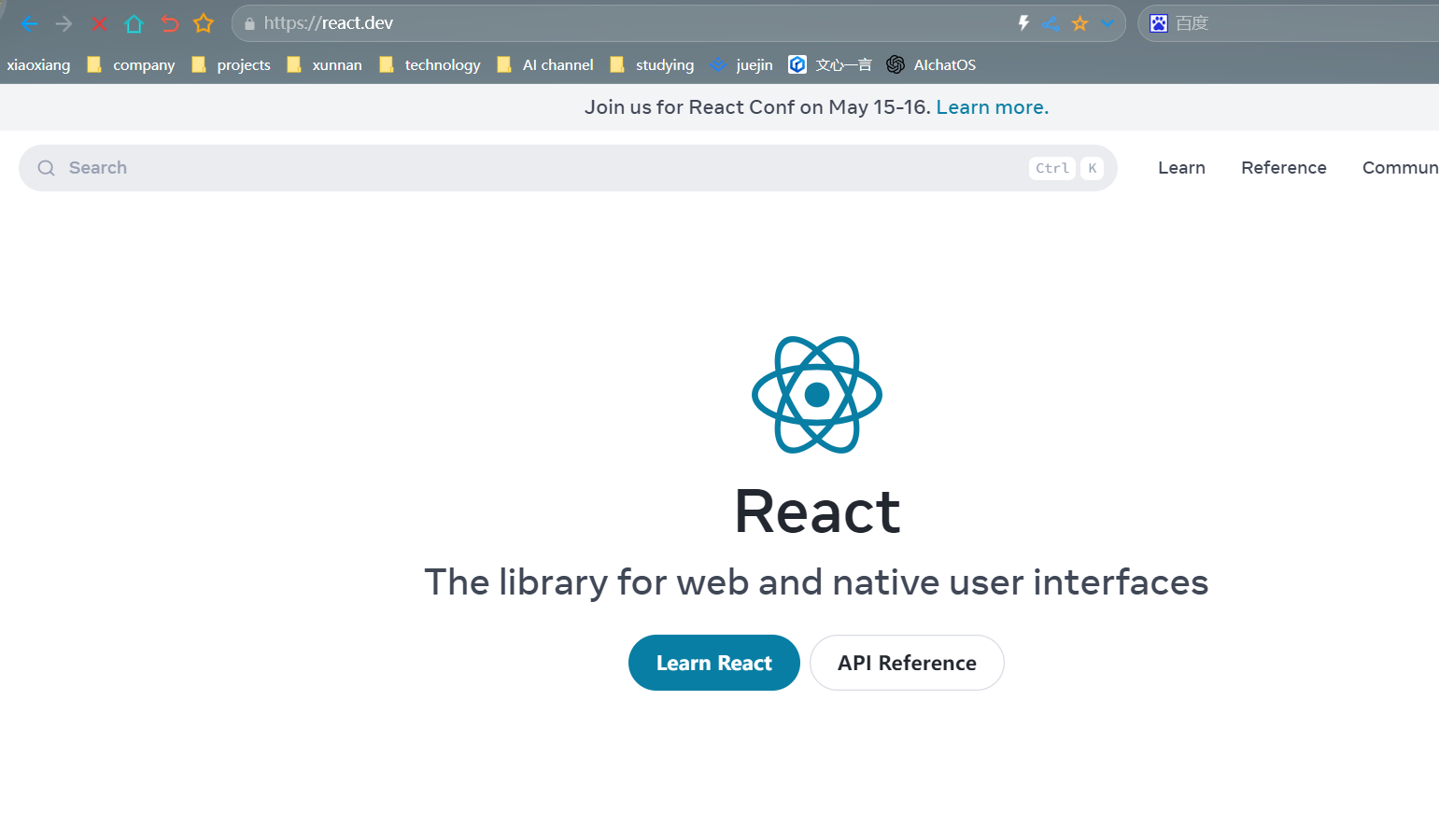1439x840 pixels.
Task: Expand the address bar dropdown arrow
Action: 1107,23
